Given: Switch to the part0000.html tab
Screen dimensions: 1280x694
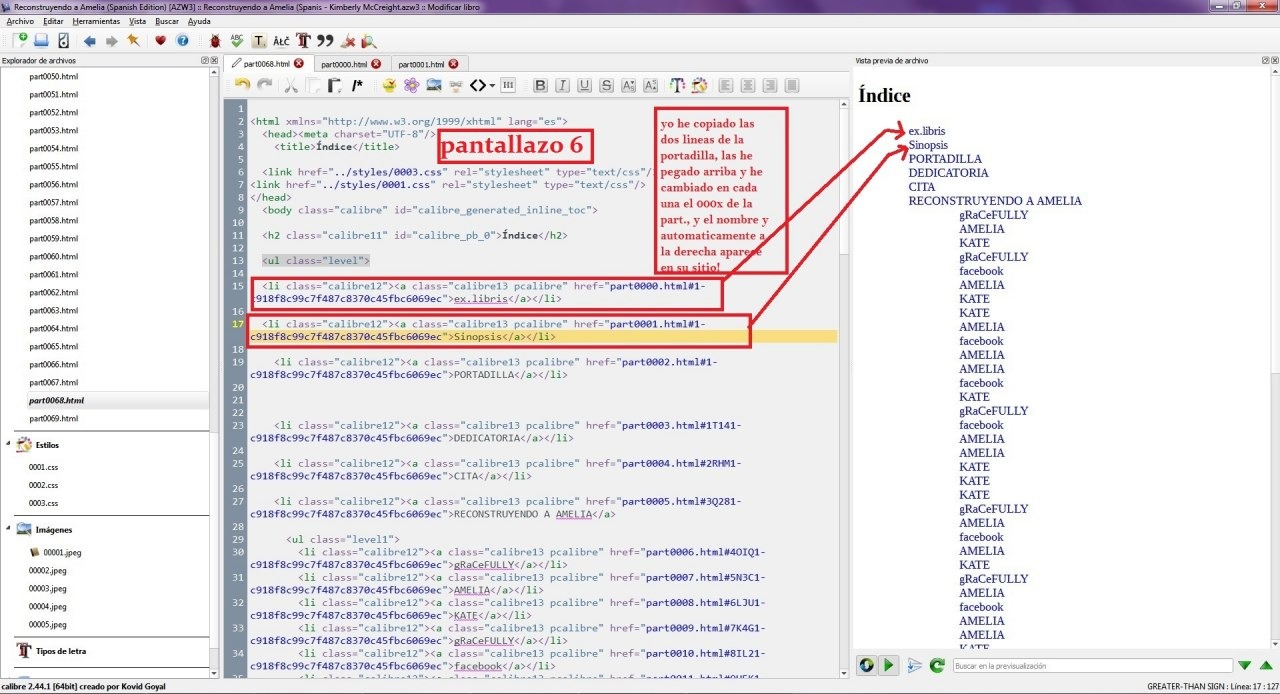Looking at the screenshot, I should (x=343, y=63).
